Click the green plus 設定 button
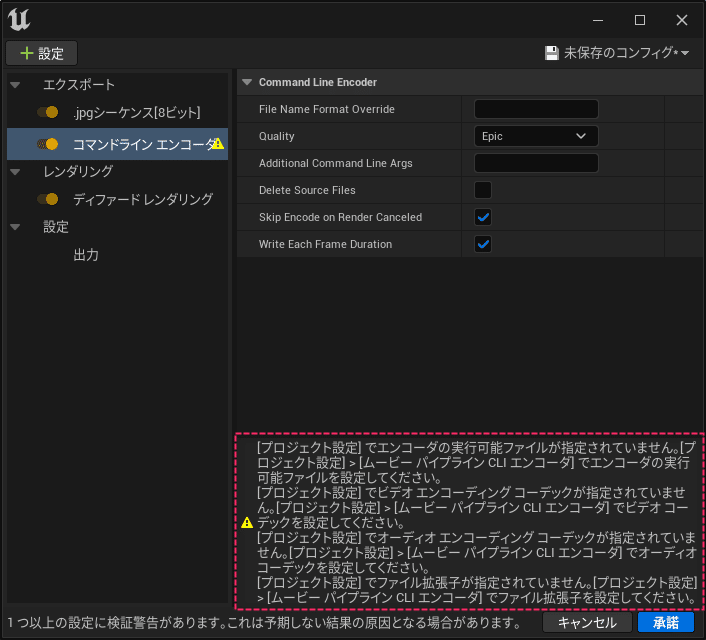 (x=41, y=54)
